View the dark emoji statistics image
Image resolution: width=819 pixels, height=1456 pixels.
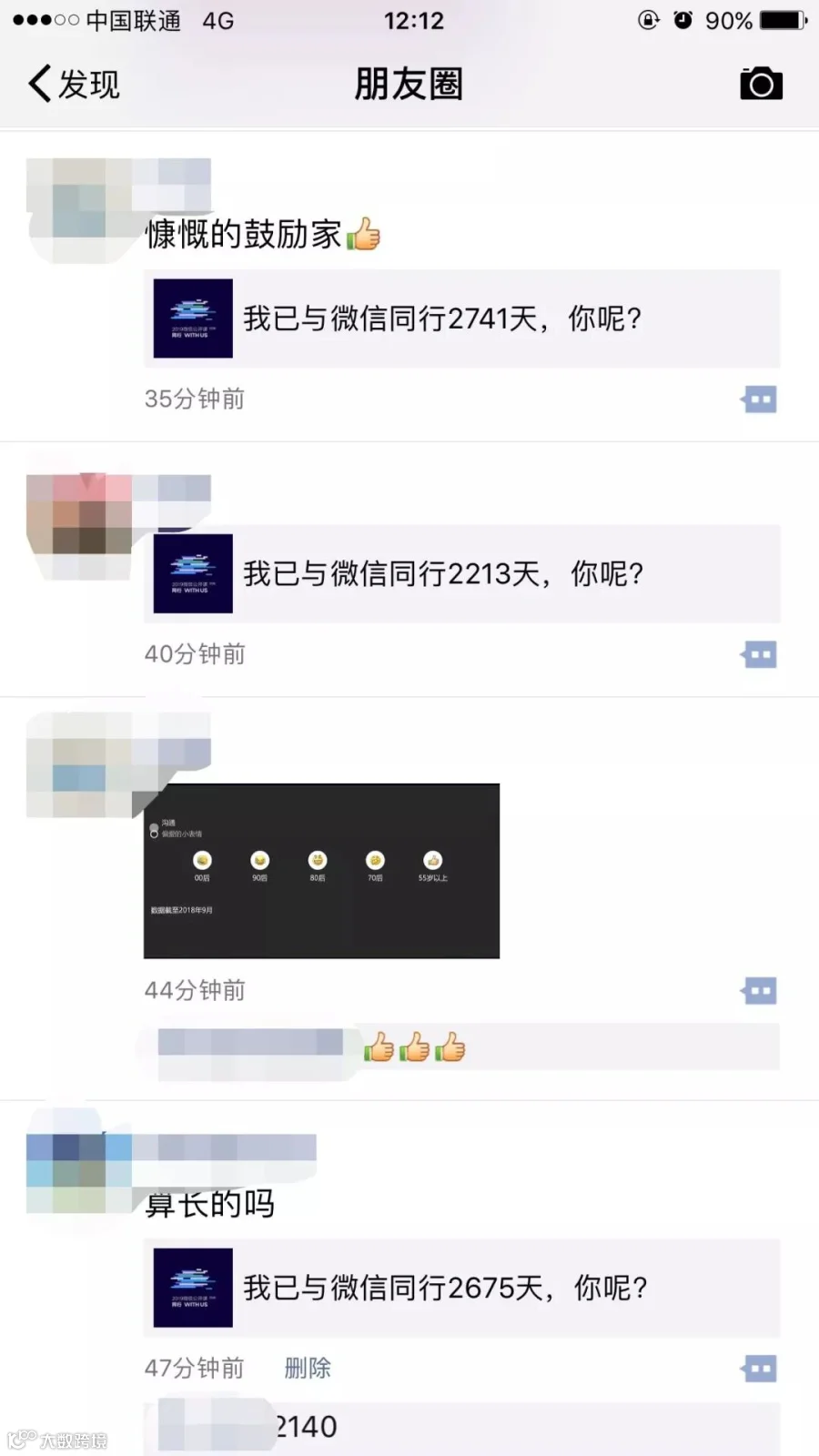(x=321, y=871)
